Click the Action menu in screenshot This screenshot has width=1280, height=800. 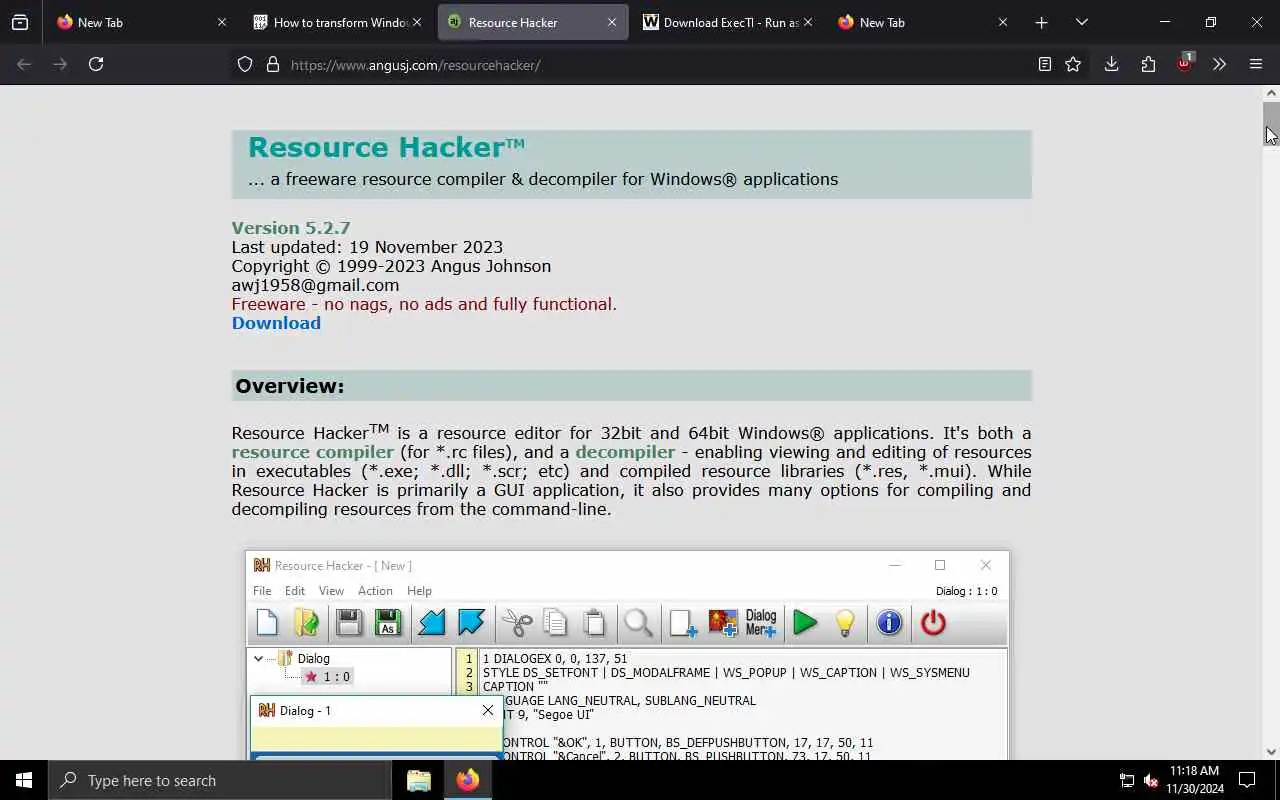point(375,591)
